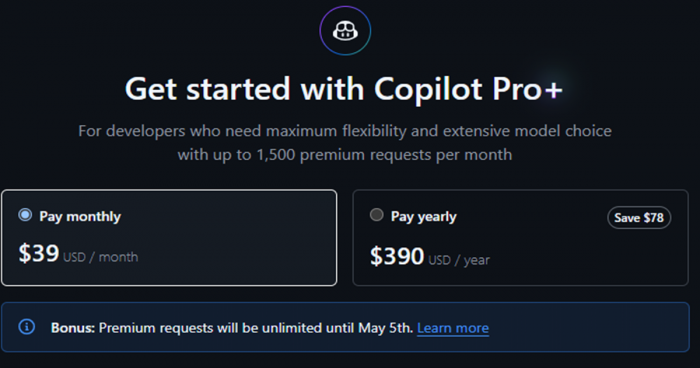Click the Copilot logo icon at top
This screenshot has width=700, height=368.
pos(345,31)
